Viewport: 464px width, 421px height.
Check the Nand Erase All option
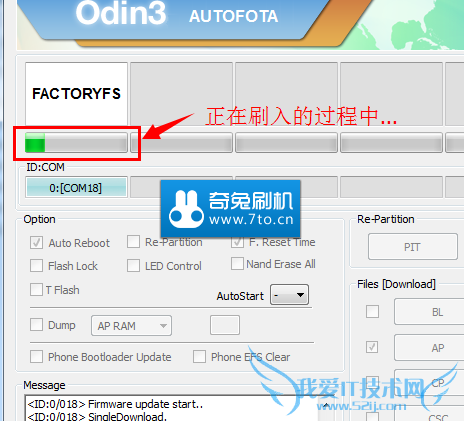237,263
